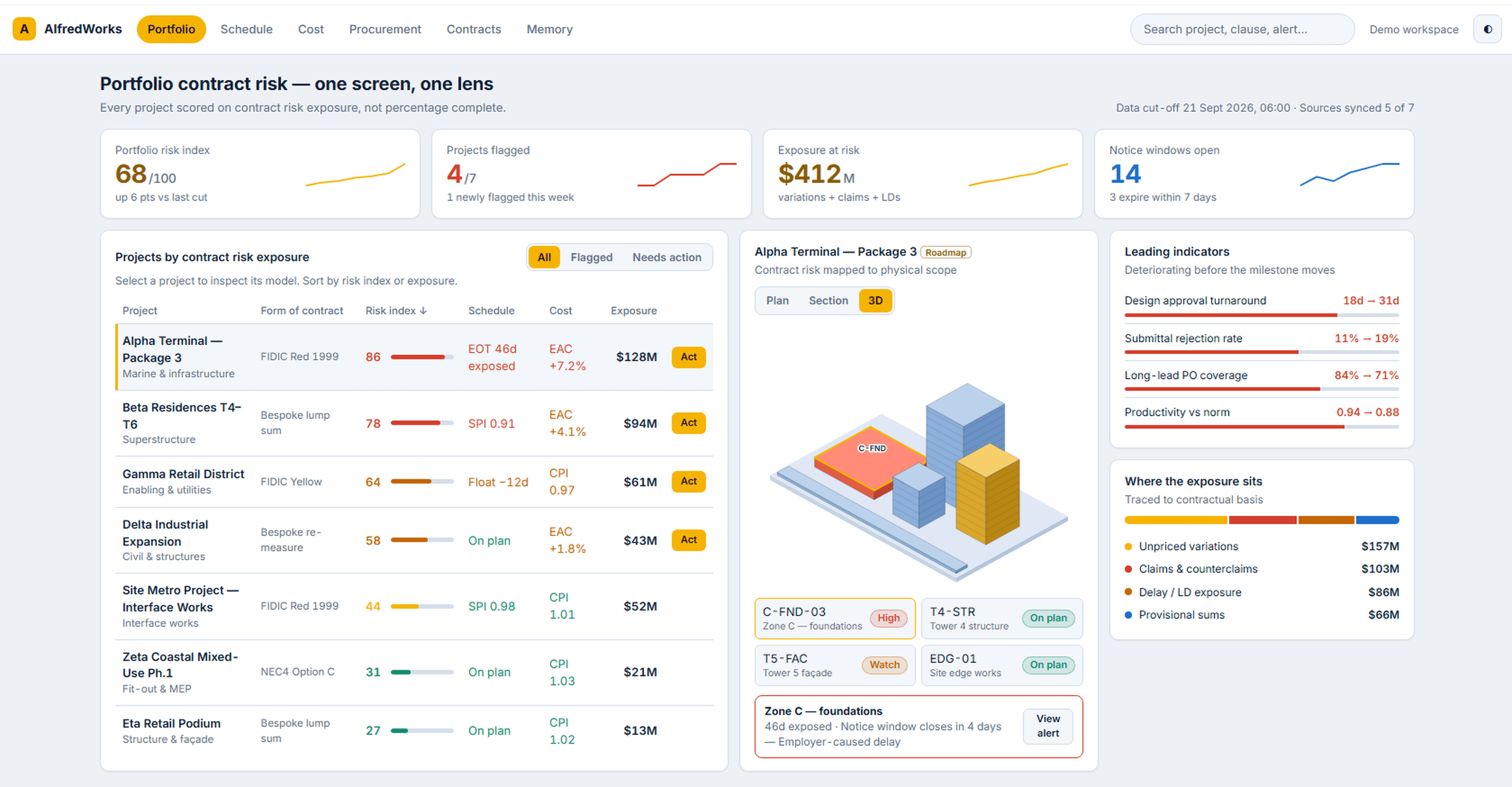Viewport: 1512px width, 787px height.
Task: Click the AlfredWorks logo icon
Action: tap(24, 29)
